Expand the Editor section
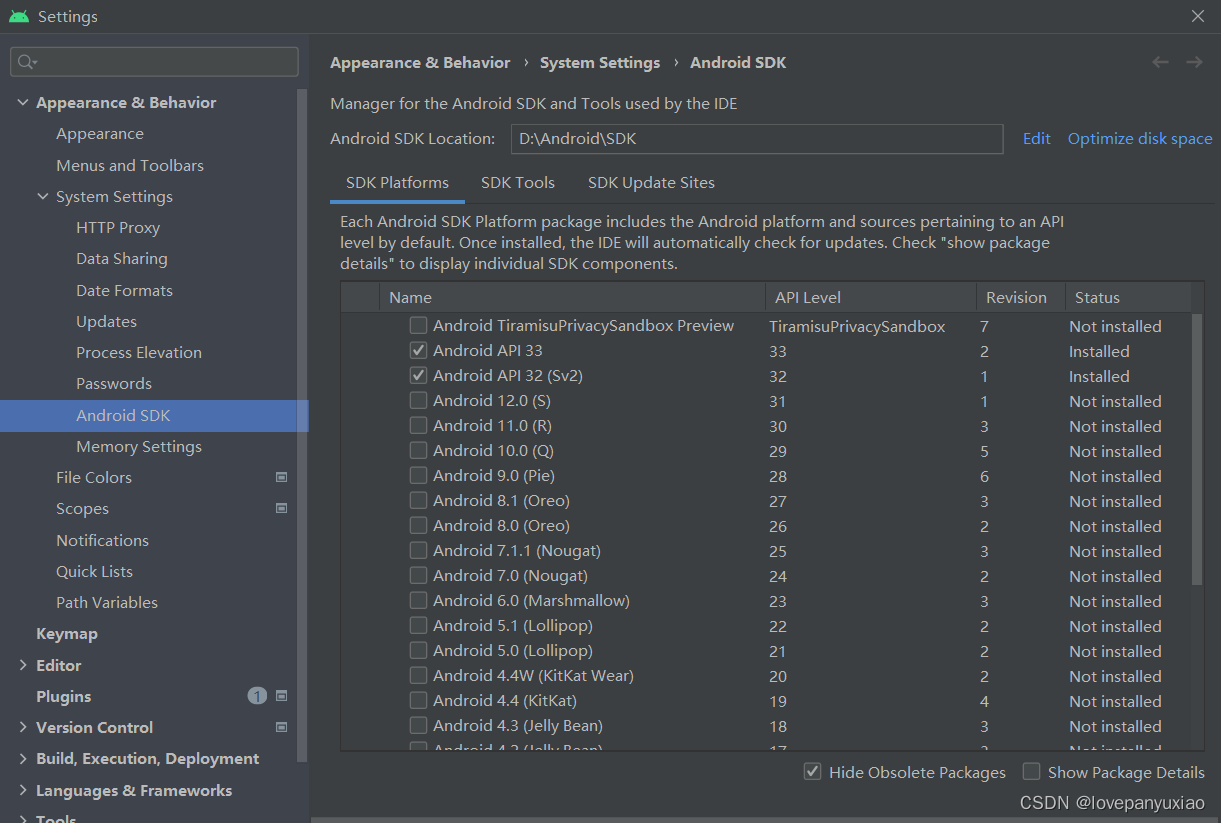Image resolution: width=1221 pixels, height=823 pixels. pos(23,665)
